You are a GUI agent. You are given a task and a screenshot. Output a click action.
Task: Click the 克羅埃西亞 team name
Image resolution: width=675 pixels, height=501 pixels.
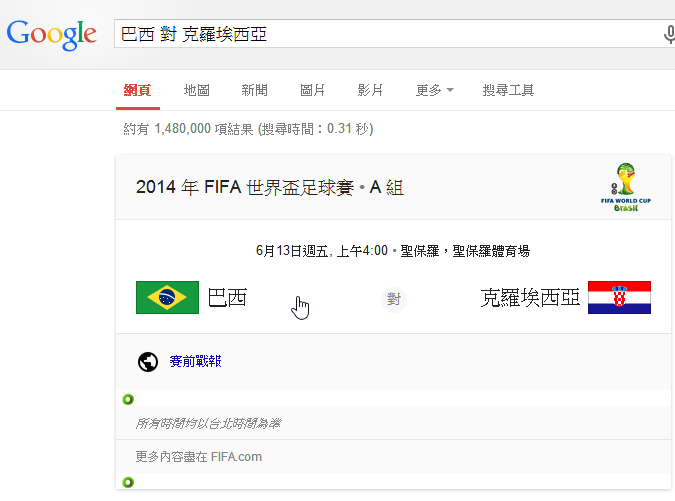click(530, 298)
